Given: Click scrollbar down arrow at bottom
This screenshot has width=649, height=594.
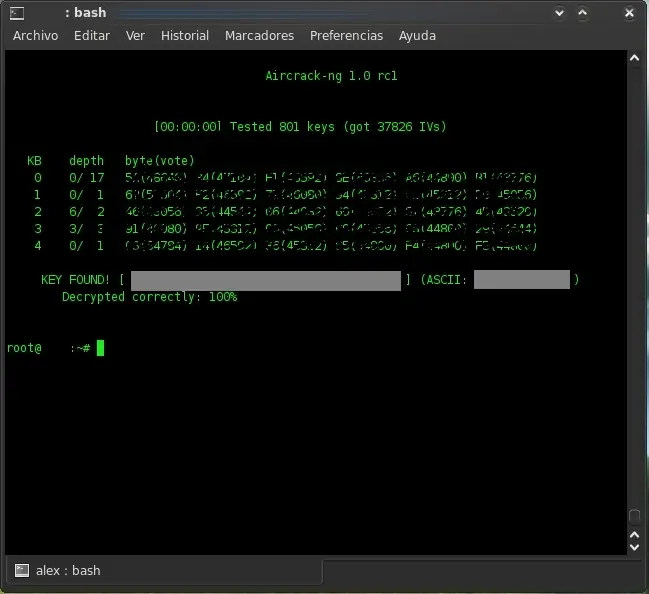Looking at the screenshot, I should [x=635, y=547].
